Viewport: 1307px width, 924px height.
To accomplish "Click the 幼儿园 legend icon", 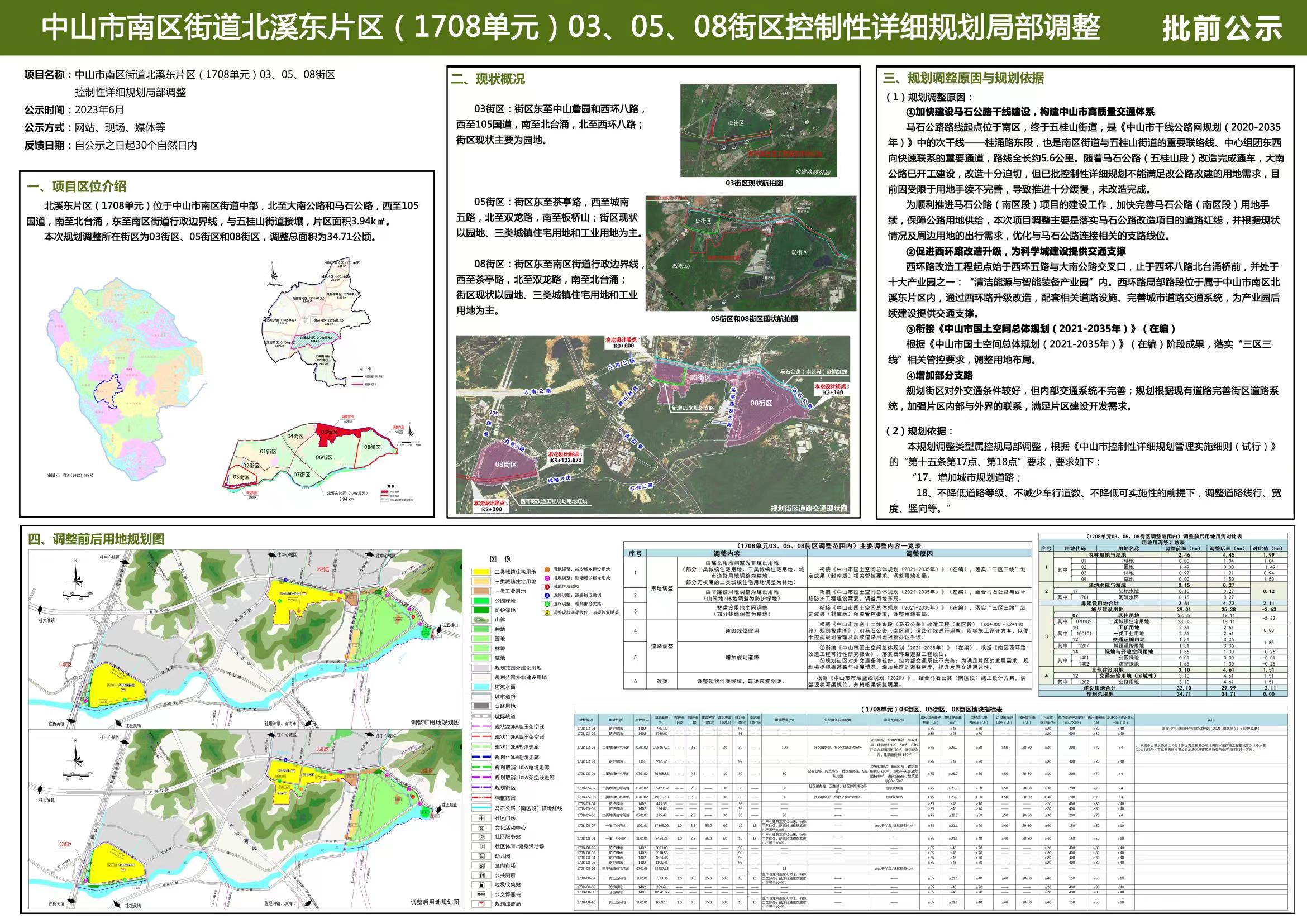I will tap(481, 856).
